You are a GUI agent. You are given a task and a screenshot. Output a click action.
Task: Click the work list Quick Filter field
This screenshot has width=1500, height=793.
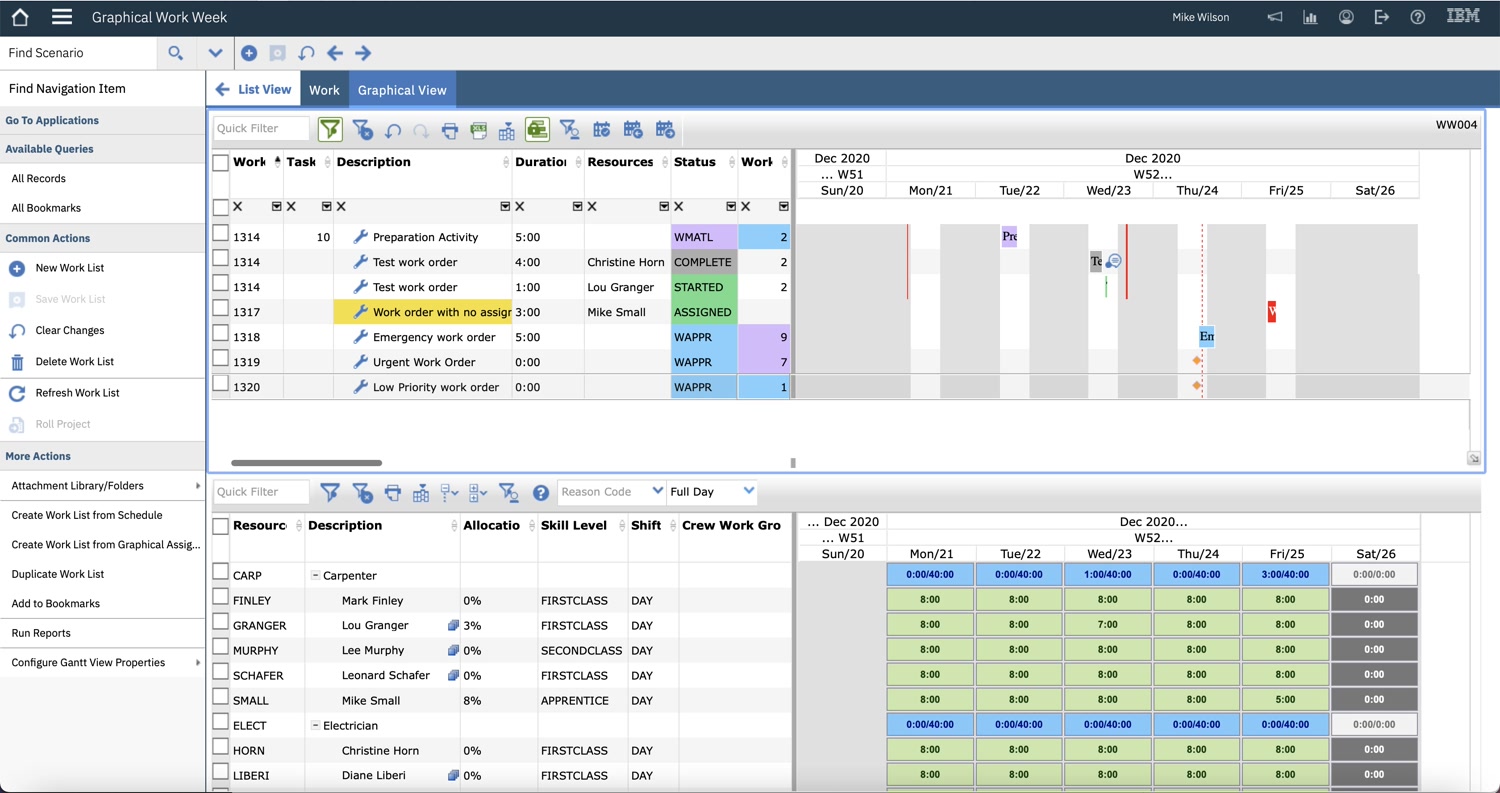(261, 129)
